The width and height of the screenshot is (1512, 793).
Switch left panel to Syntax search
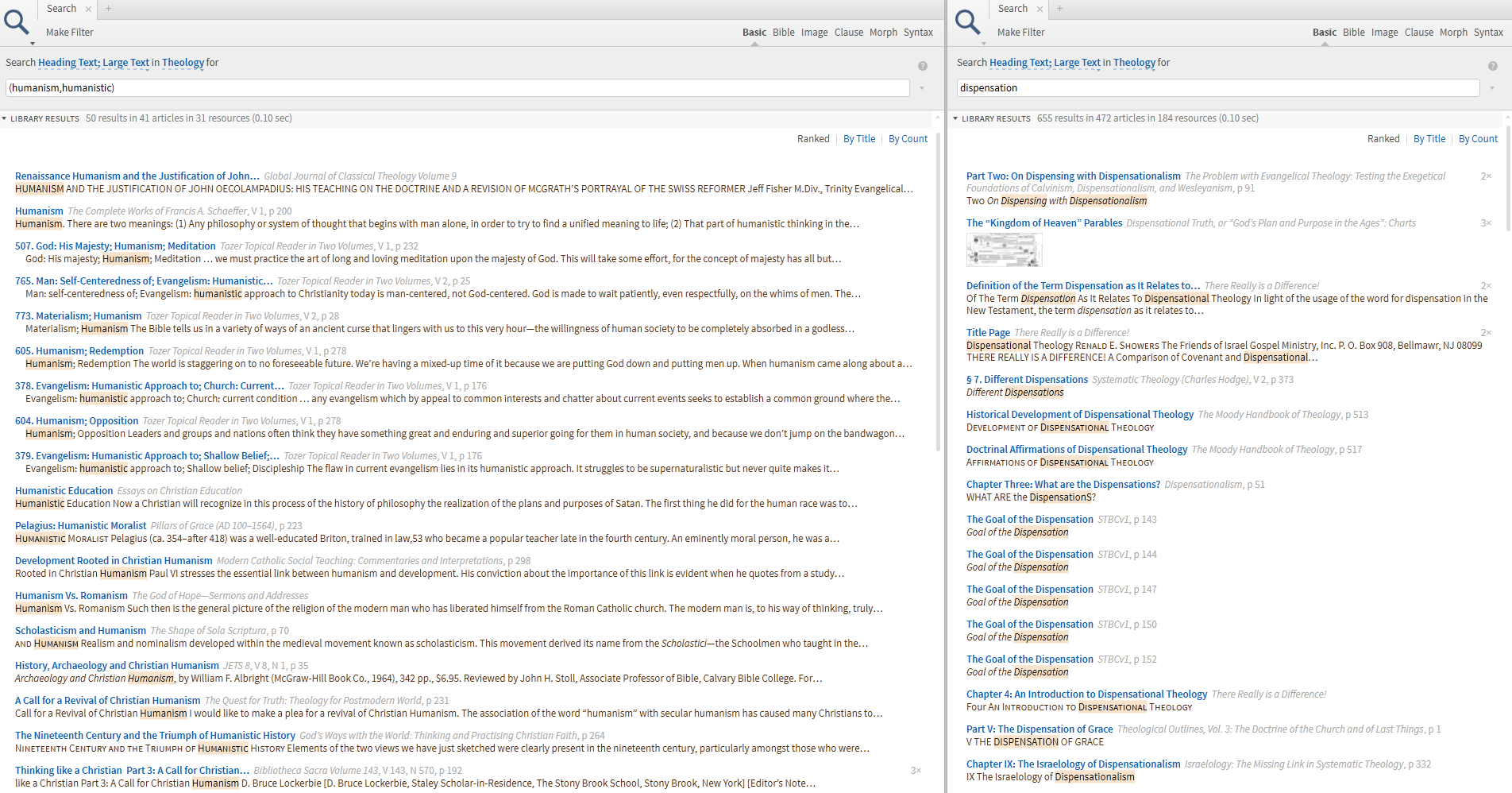point(918,33)
